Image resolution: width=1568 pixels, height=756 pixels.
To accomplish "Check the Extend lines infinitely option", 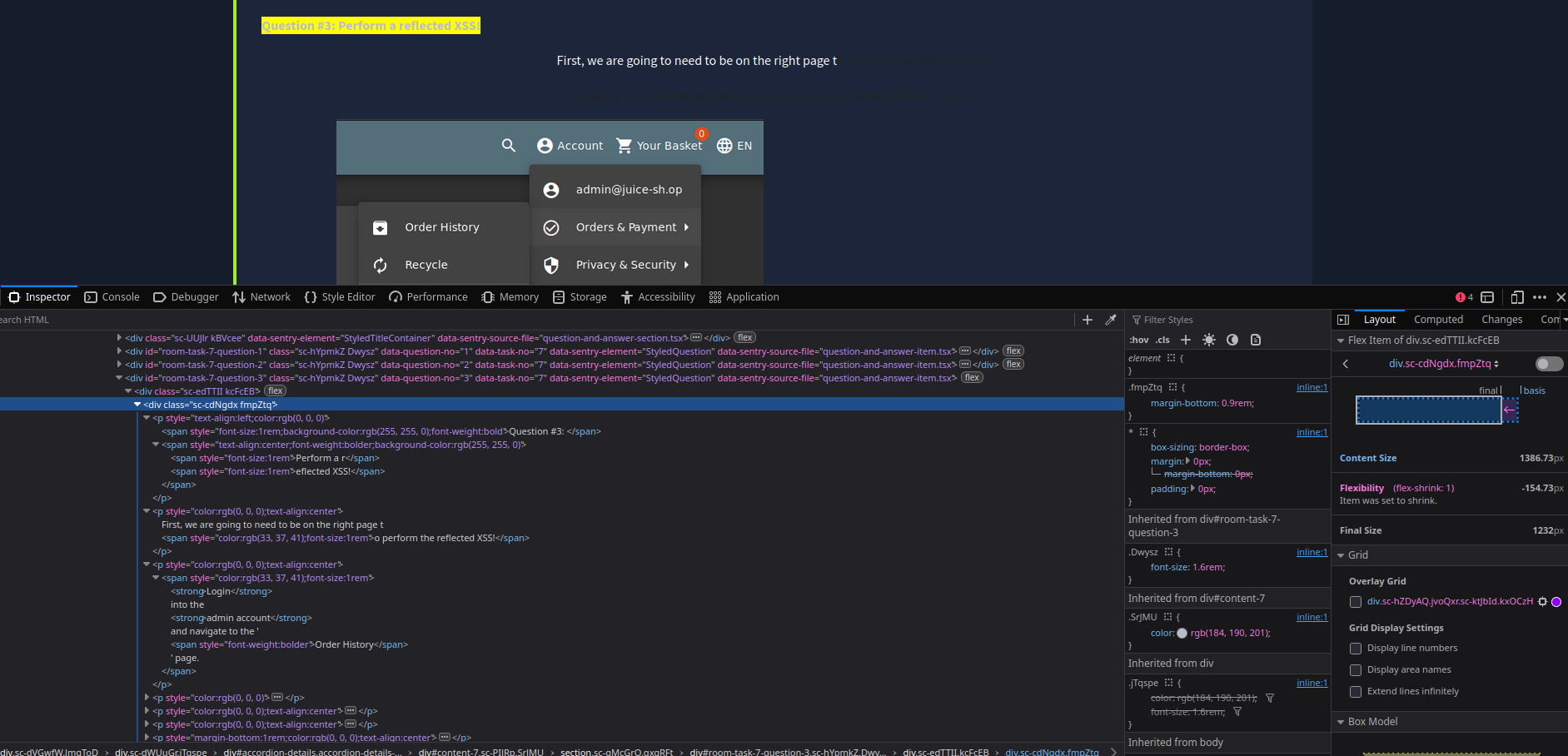I will (x=1356, y=692).
